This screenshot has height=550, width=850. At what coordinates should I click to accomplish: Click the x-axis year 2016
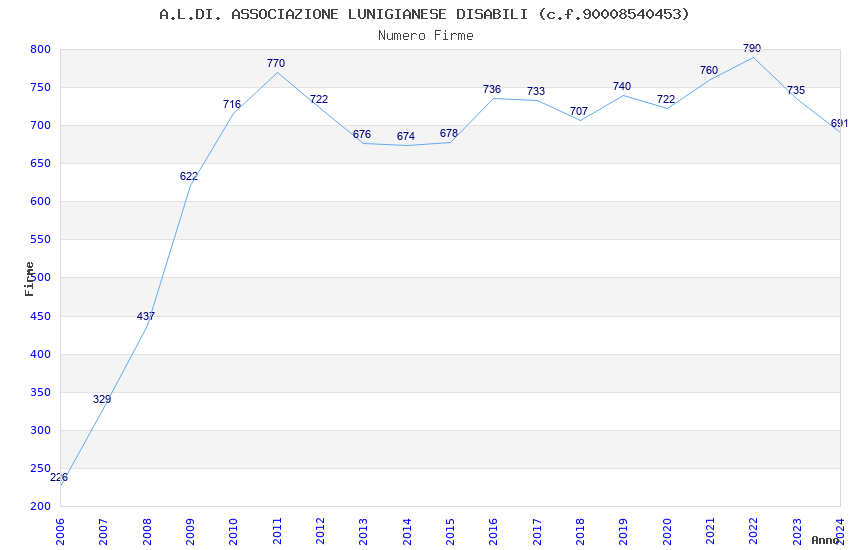pos(493,531)
